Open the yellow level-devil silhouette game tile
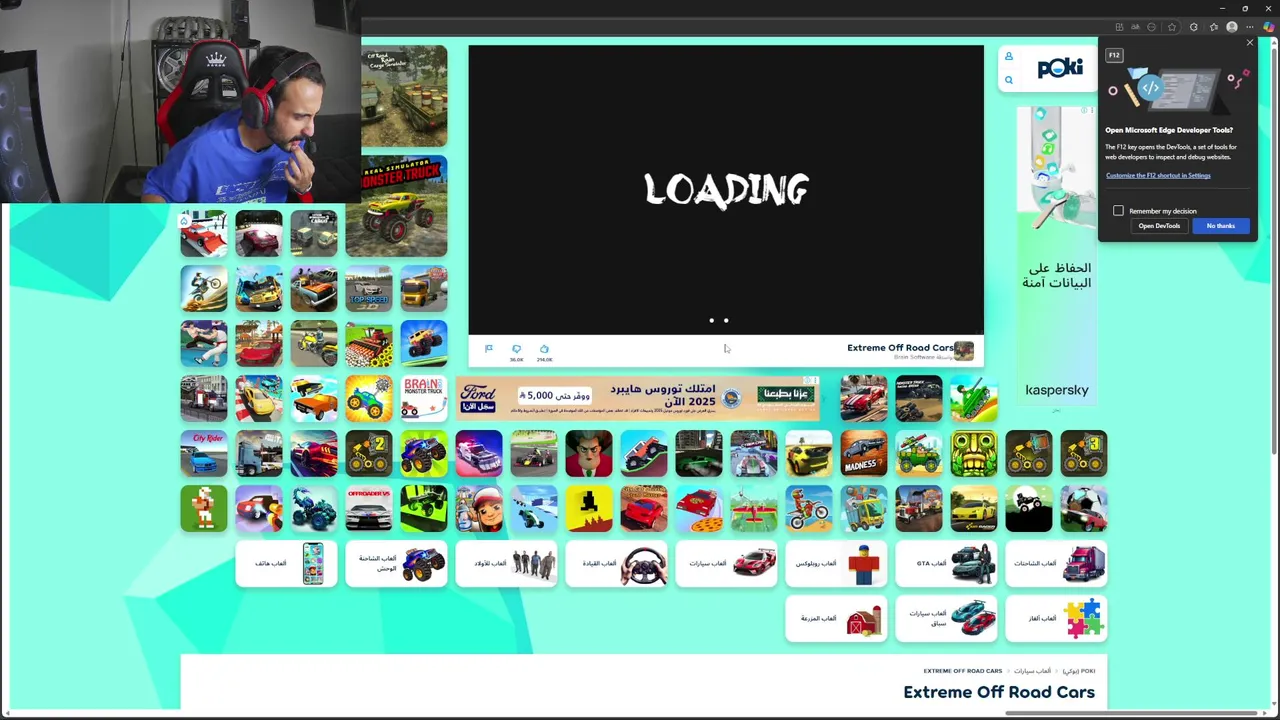This screenshot has width=1280, height=720. [589, 508]
